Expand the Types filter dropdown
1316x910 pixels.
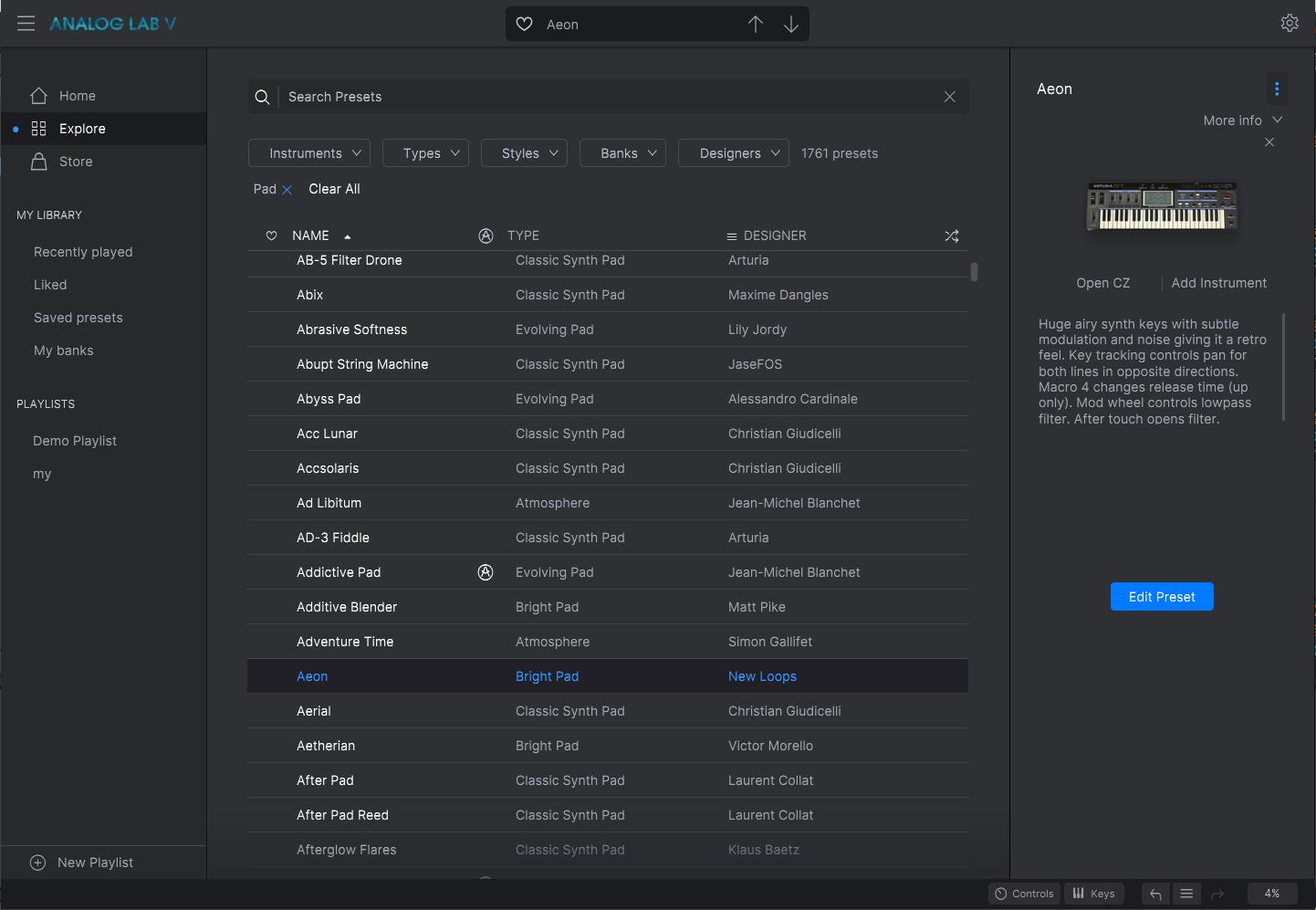click(425, 153)
